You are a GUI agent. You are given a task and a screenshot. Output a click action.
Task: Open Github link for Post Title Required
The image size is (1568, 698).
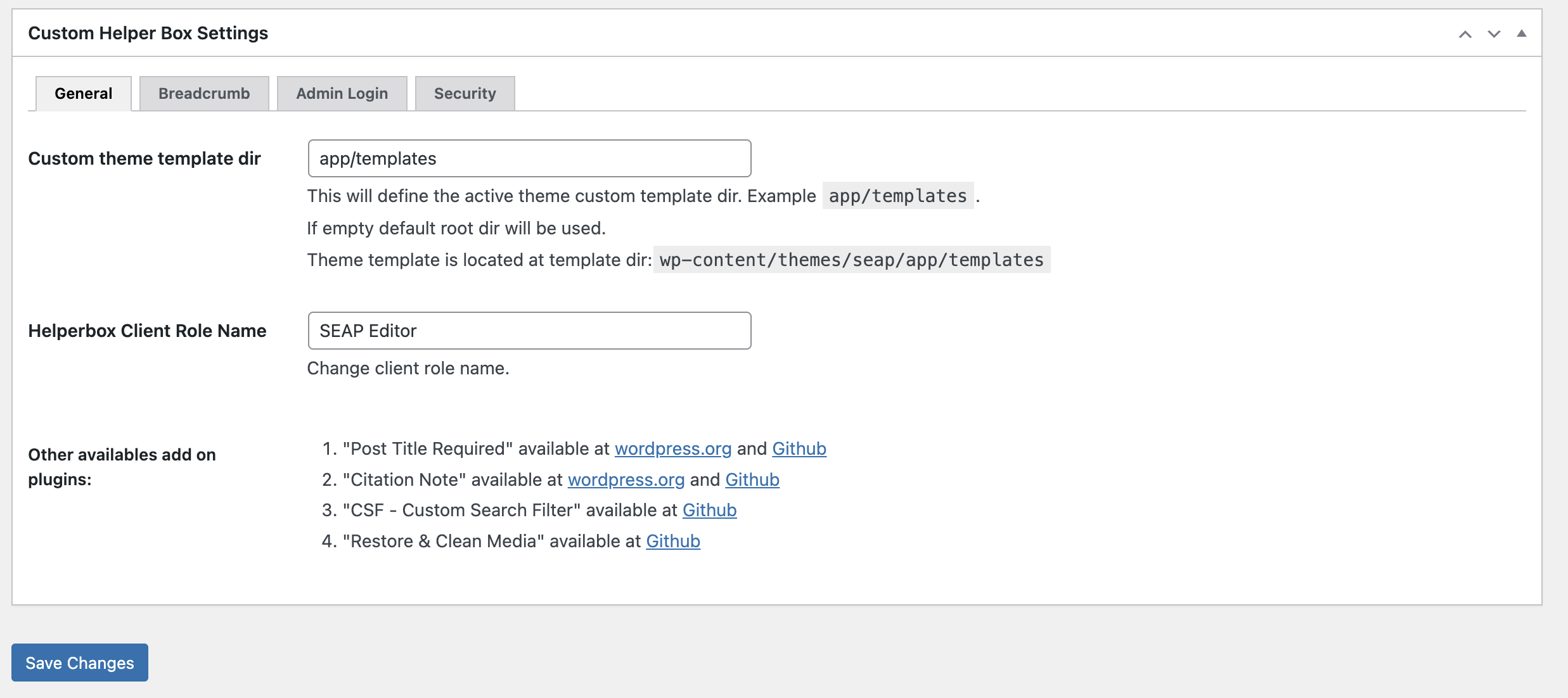pyautogui.click(x=799, y=448)
